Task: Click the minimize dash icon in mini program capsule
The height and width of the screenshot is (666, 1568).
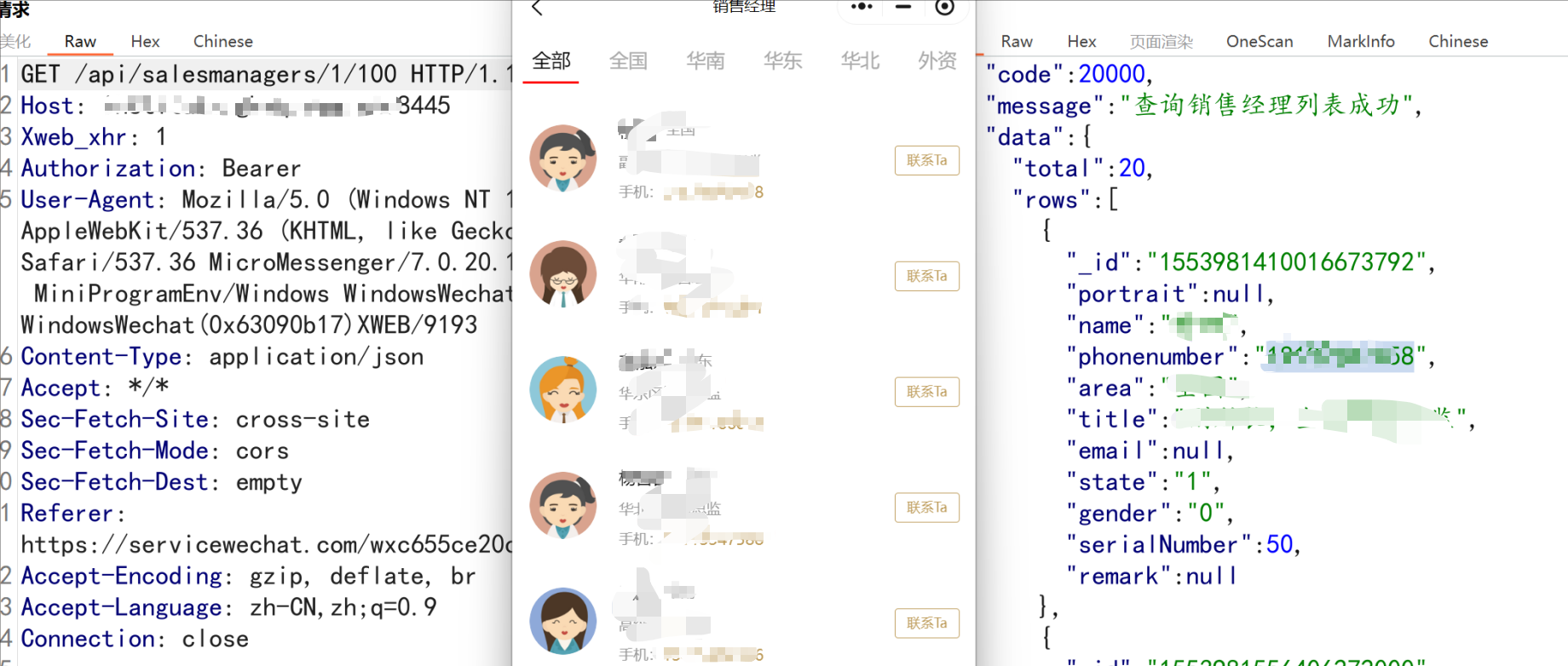Action: click(x=903, y=7)
